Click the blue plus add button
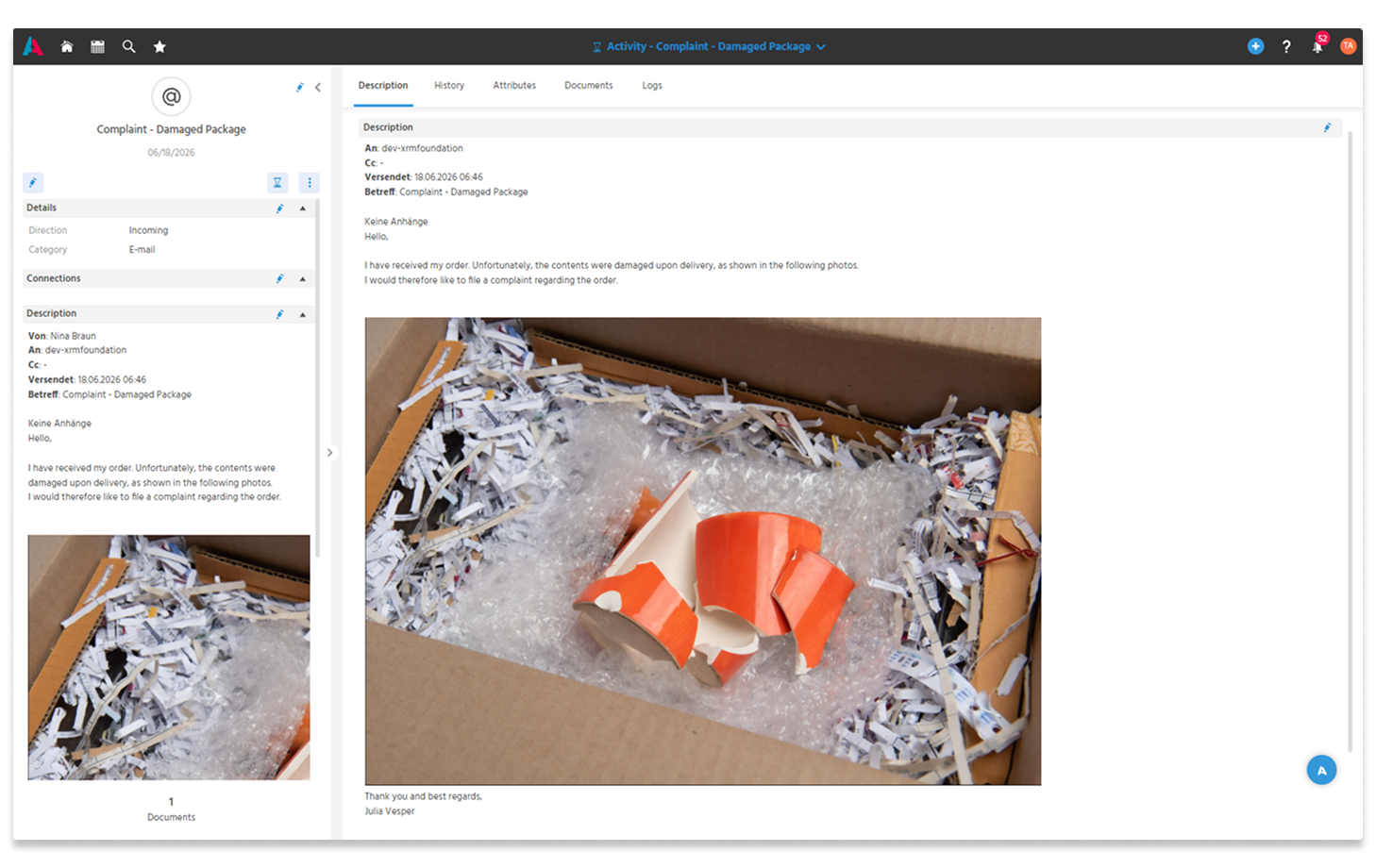The width and height of the screenshot is (1376, 868). point(1255,46)
